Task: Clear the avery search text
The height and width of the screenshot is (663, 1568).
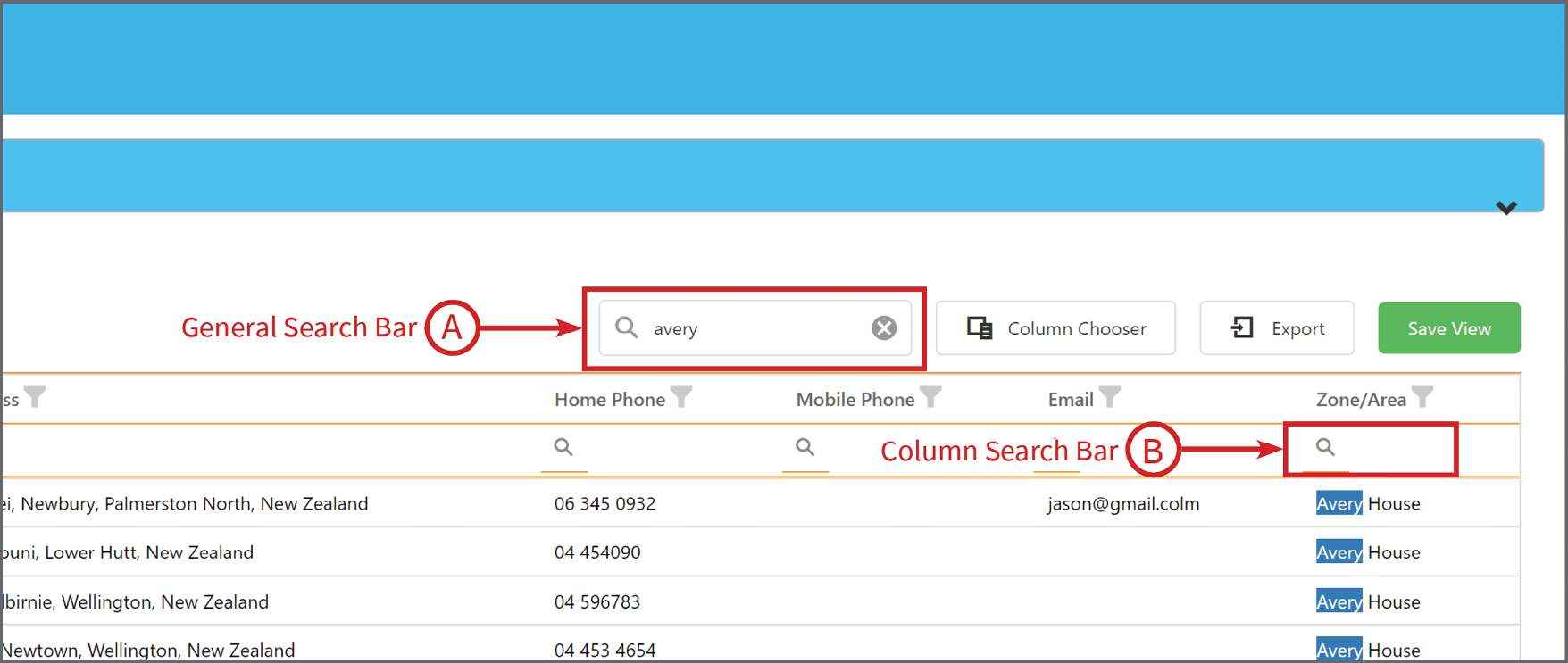Action: click(884, 328)
